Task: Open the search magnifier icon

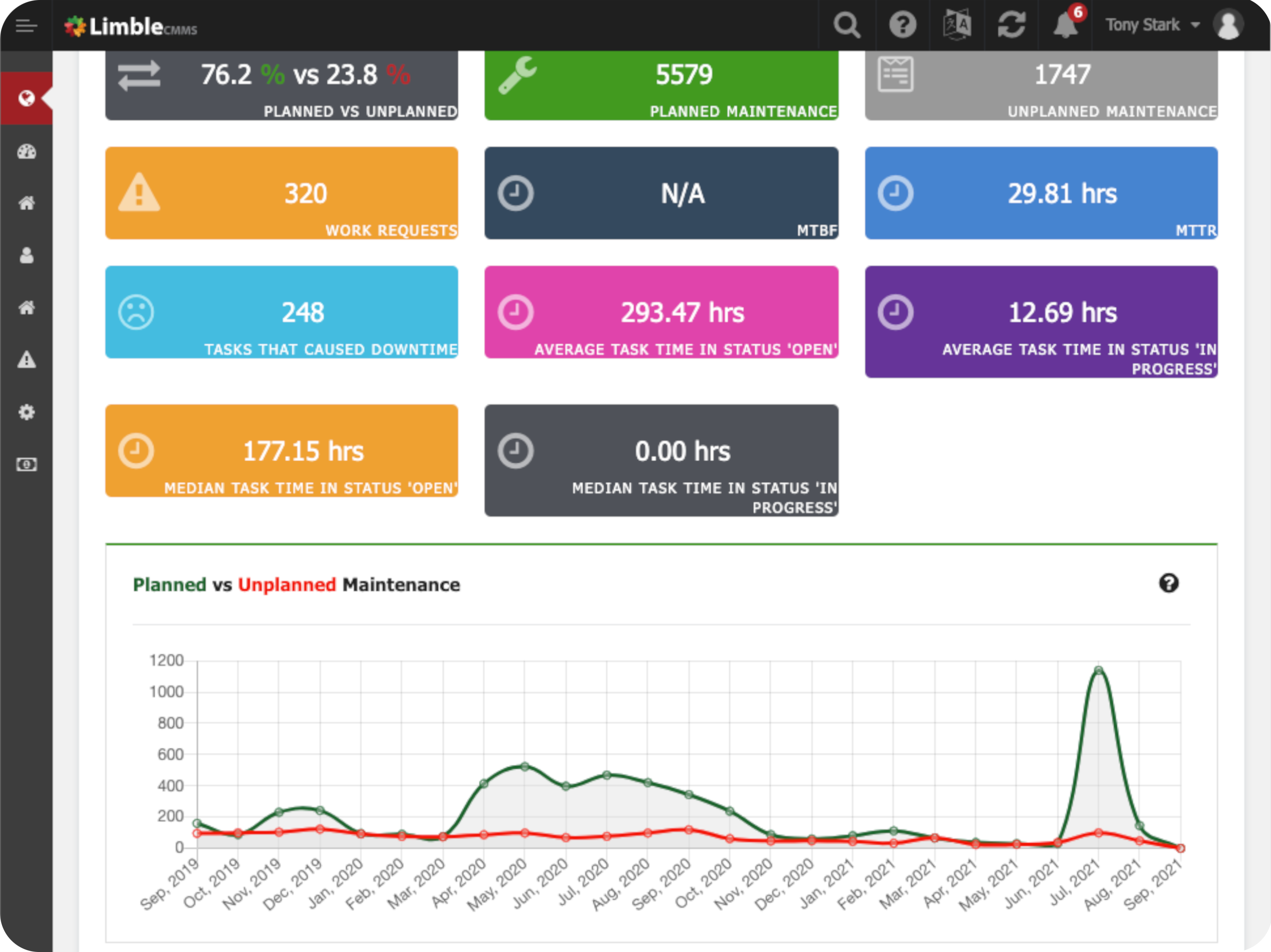Action: [846, 25]
